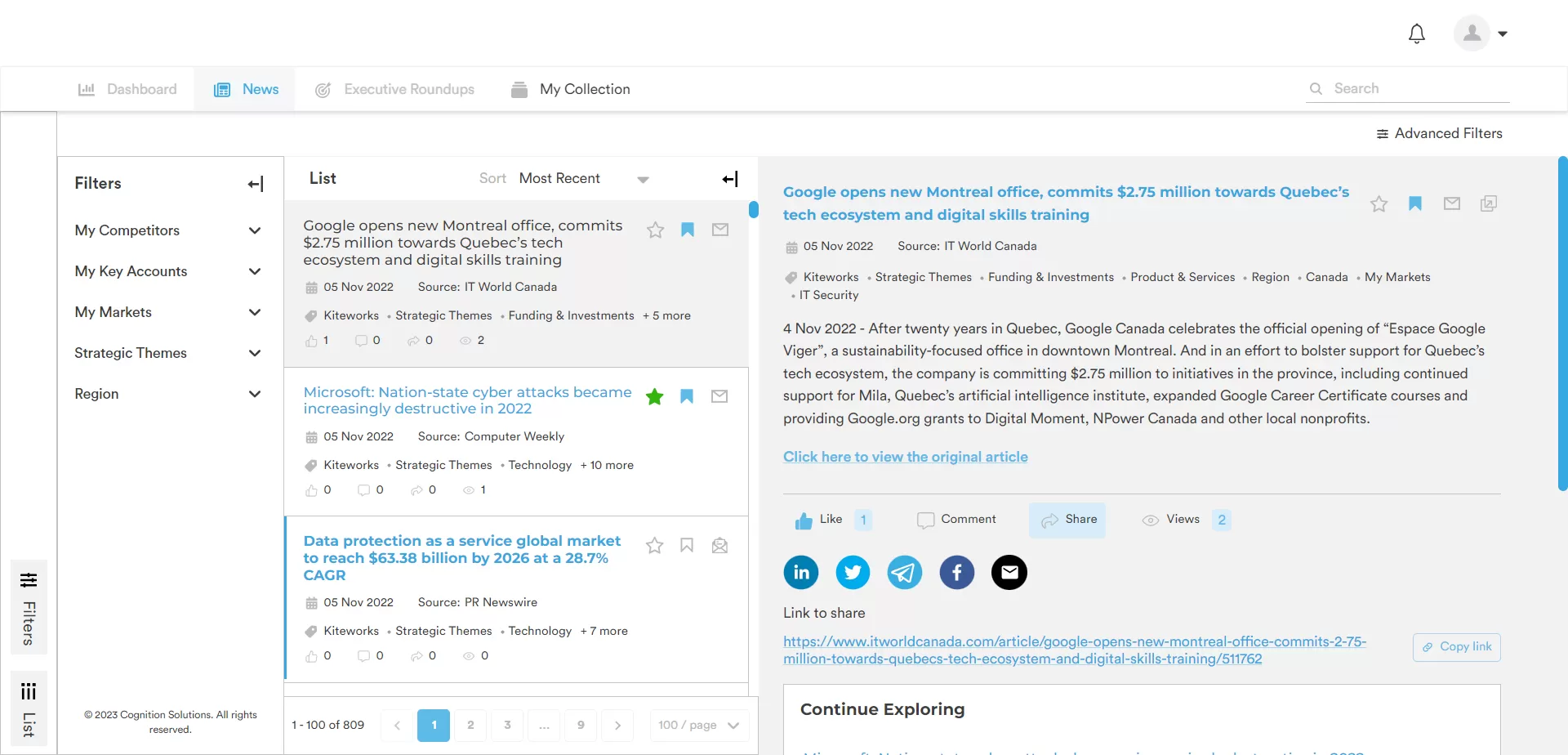Go to page 3 of results
Viewport: 1568px width, 755px height.
point(507,725)
